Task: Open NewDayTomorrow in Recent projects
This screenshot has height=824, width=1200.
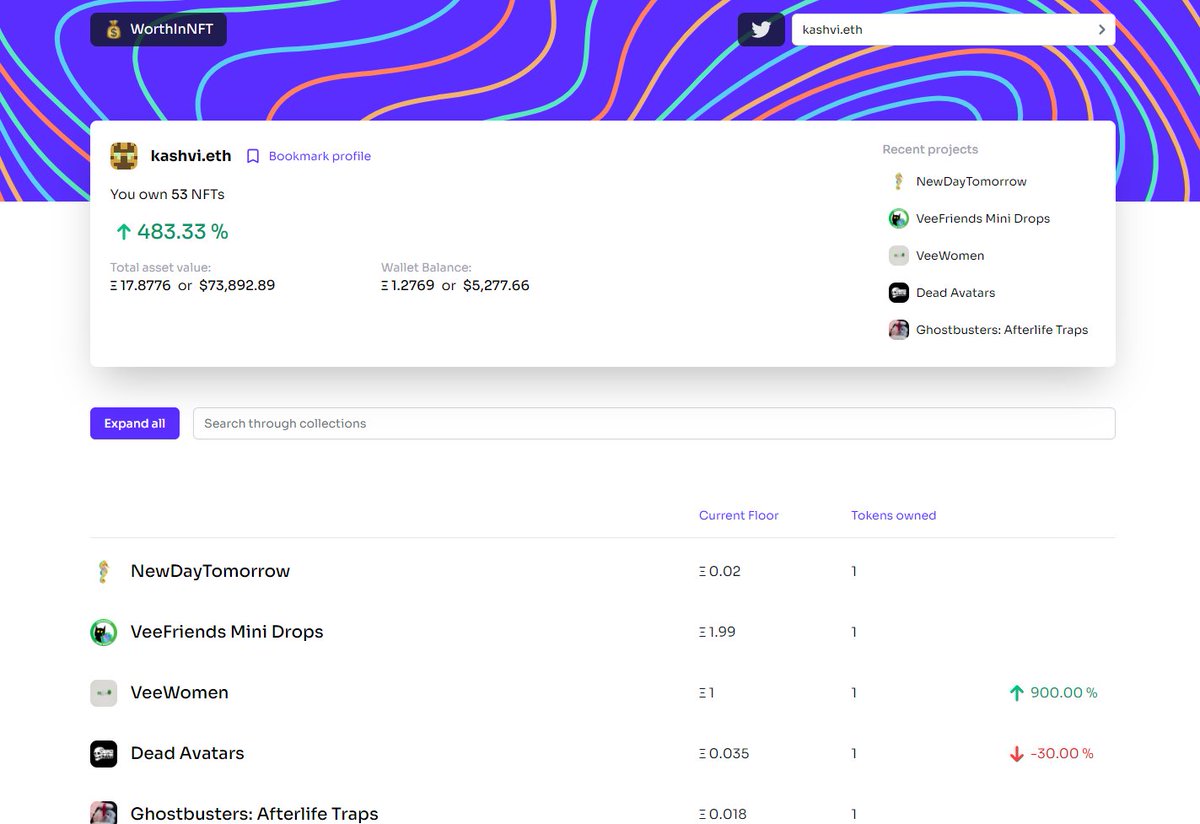Action: click(971, 182)
